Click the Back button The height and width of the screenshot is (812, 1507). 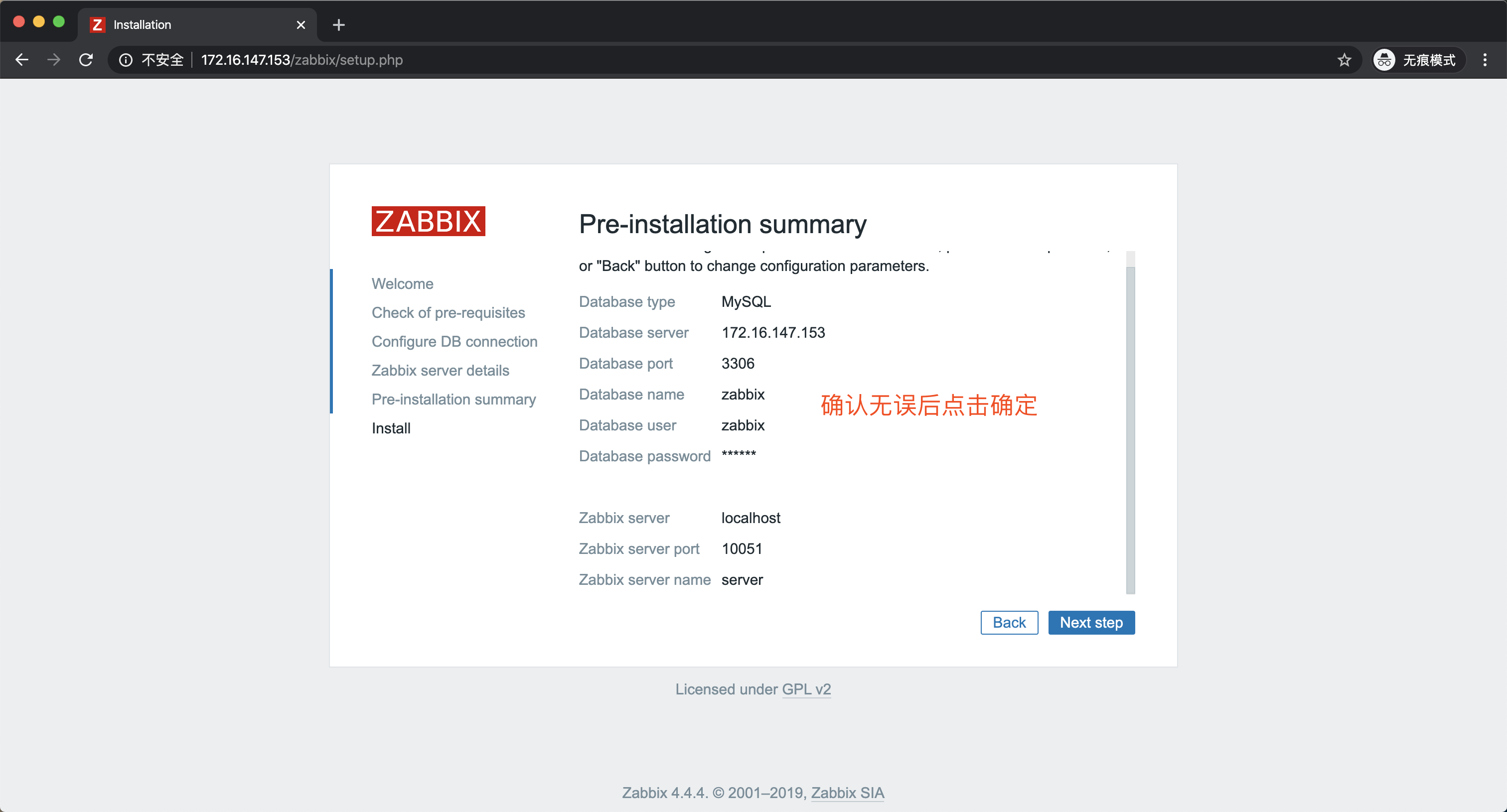[1009, 622]
